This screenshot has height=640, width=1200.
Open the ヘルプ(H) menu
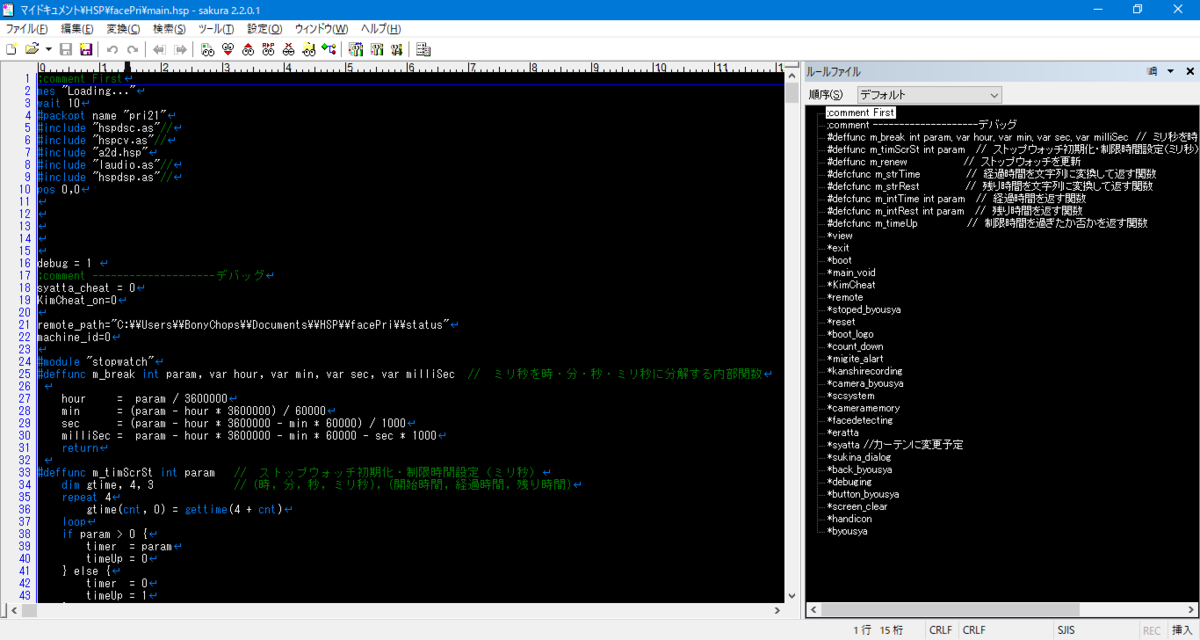[x=381, y=29]
